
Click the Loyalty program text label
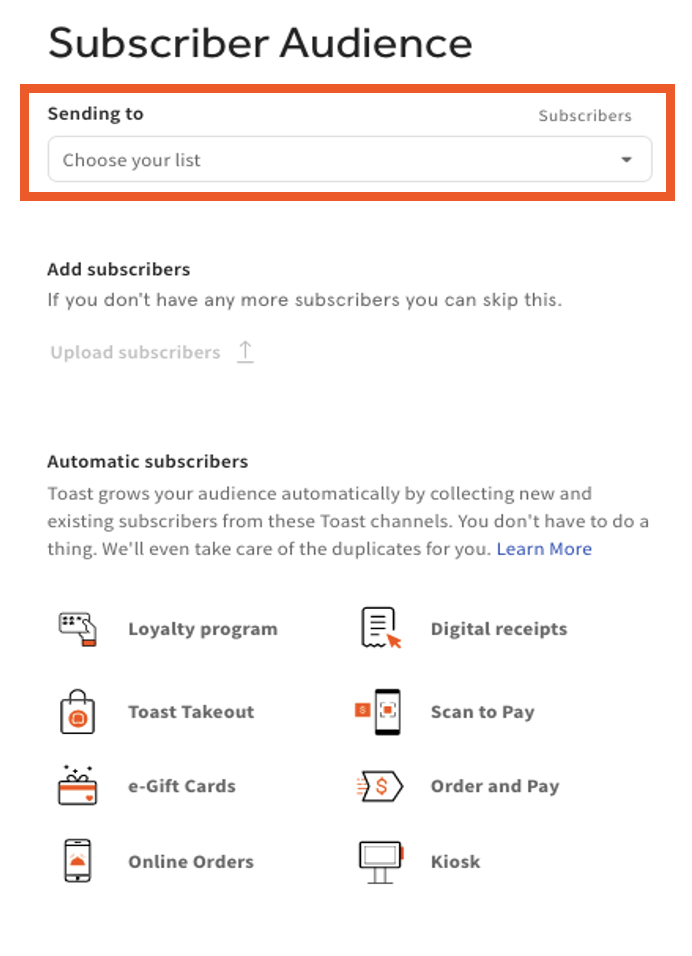point(202,629)
